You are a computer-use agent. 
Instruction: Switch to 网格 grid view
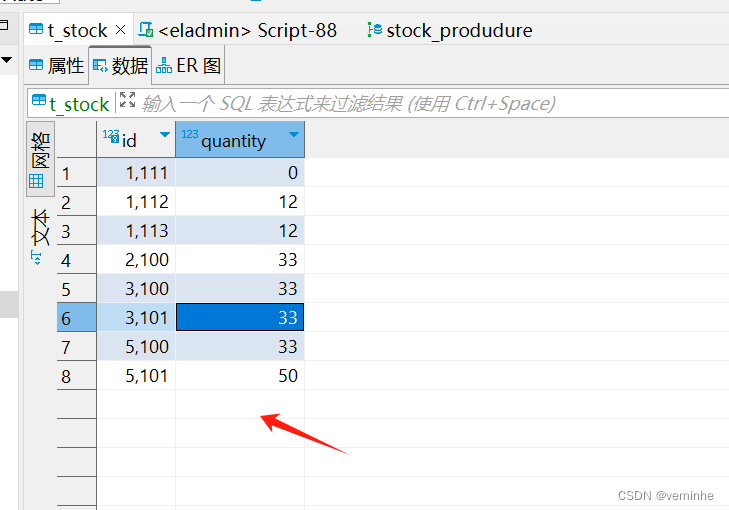[40, 159]
